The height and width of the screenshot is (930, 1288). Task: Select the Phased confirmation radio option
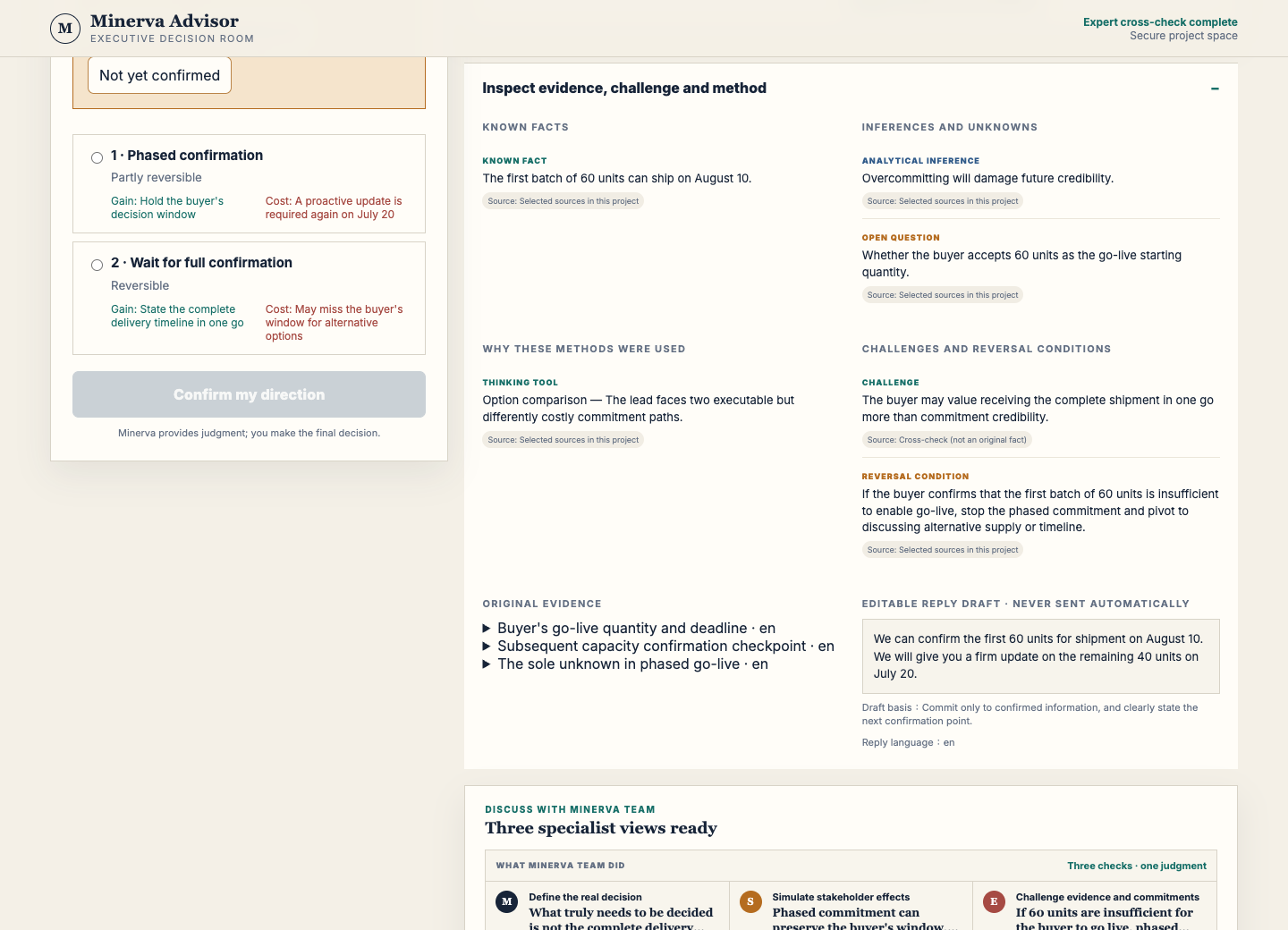97,158
